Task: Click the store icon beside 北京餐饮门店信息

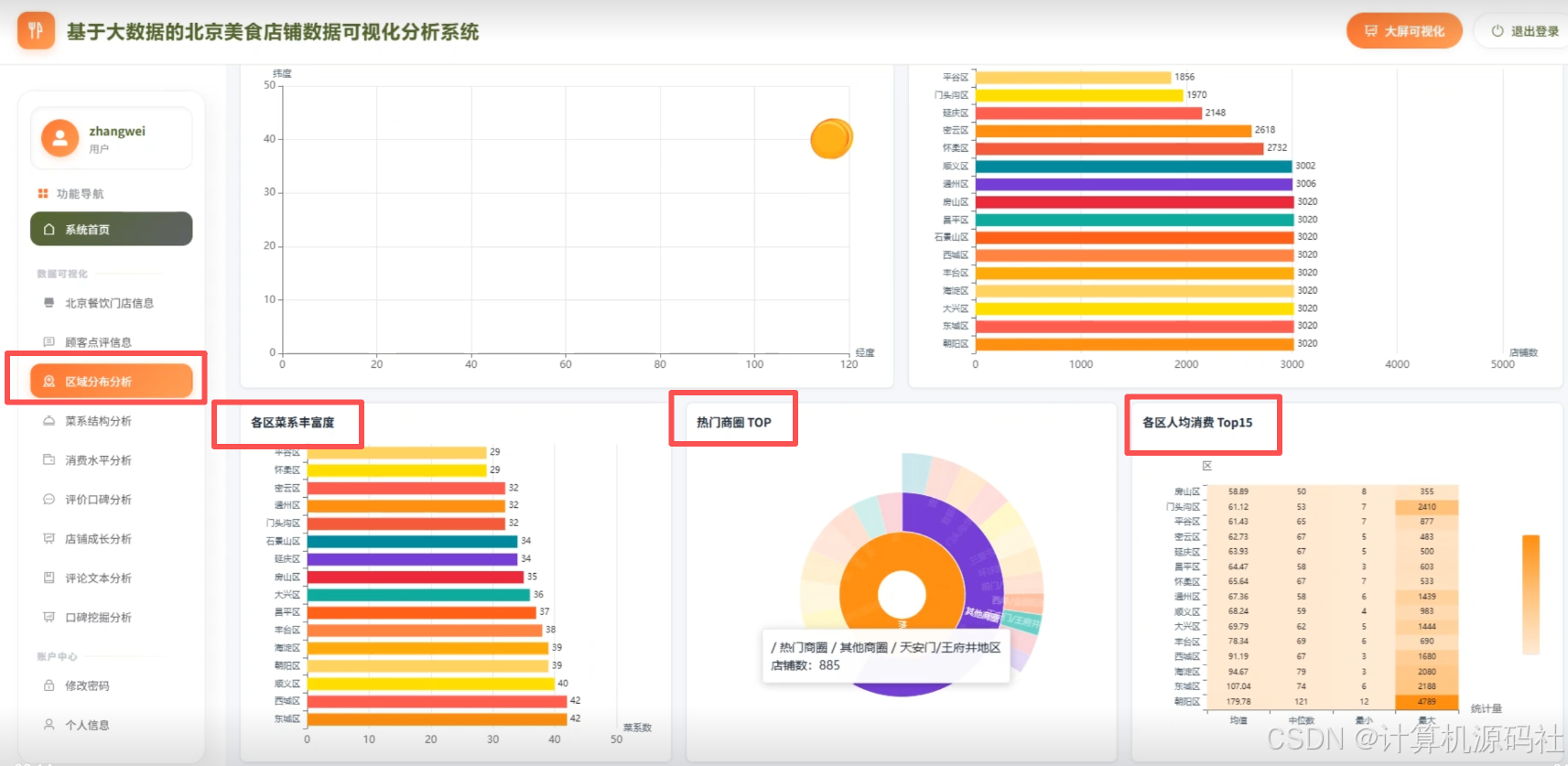Action: pyautogui.click(x=49, y=303)
